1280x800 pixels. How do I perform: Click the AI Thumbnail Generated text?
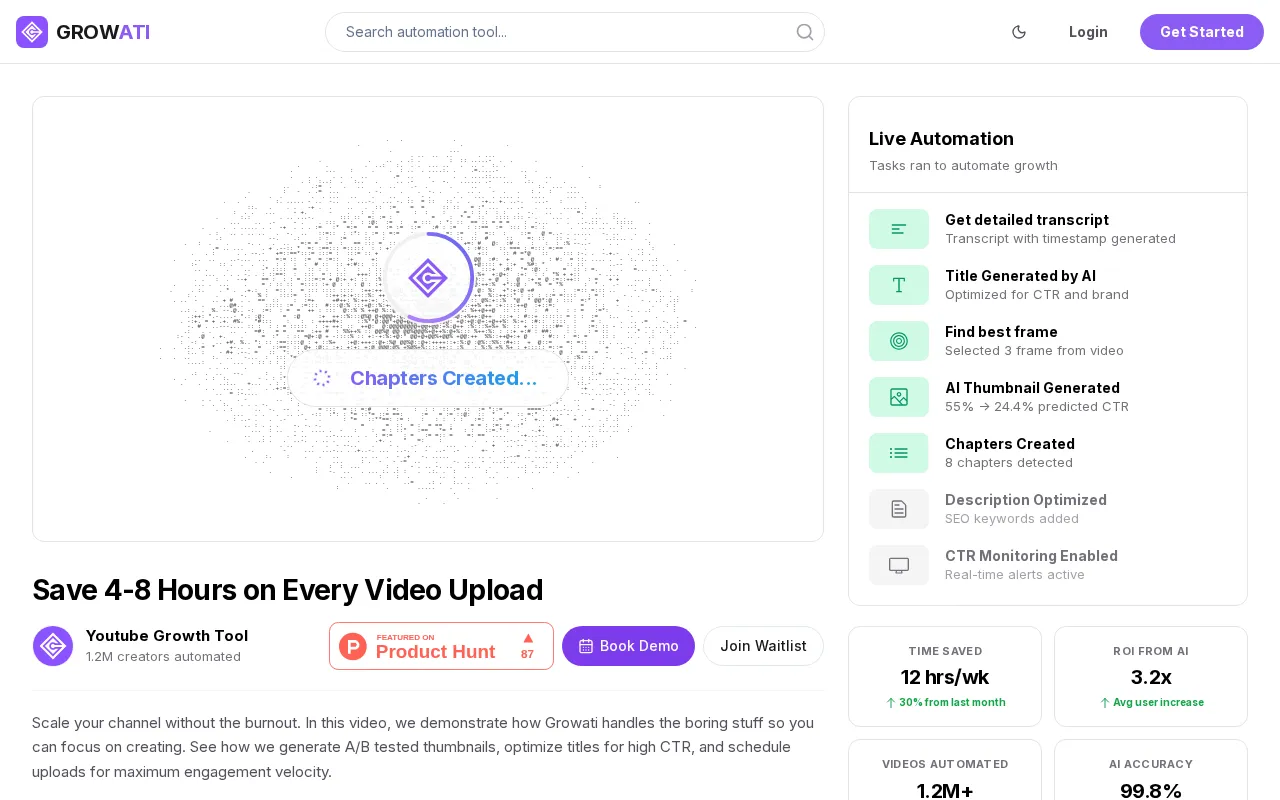tap(1032, 388)
